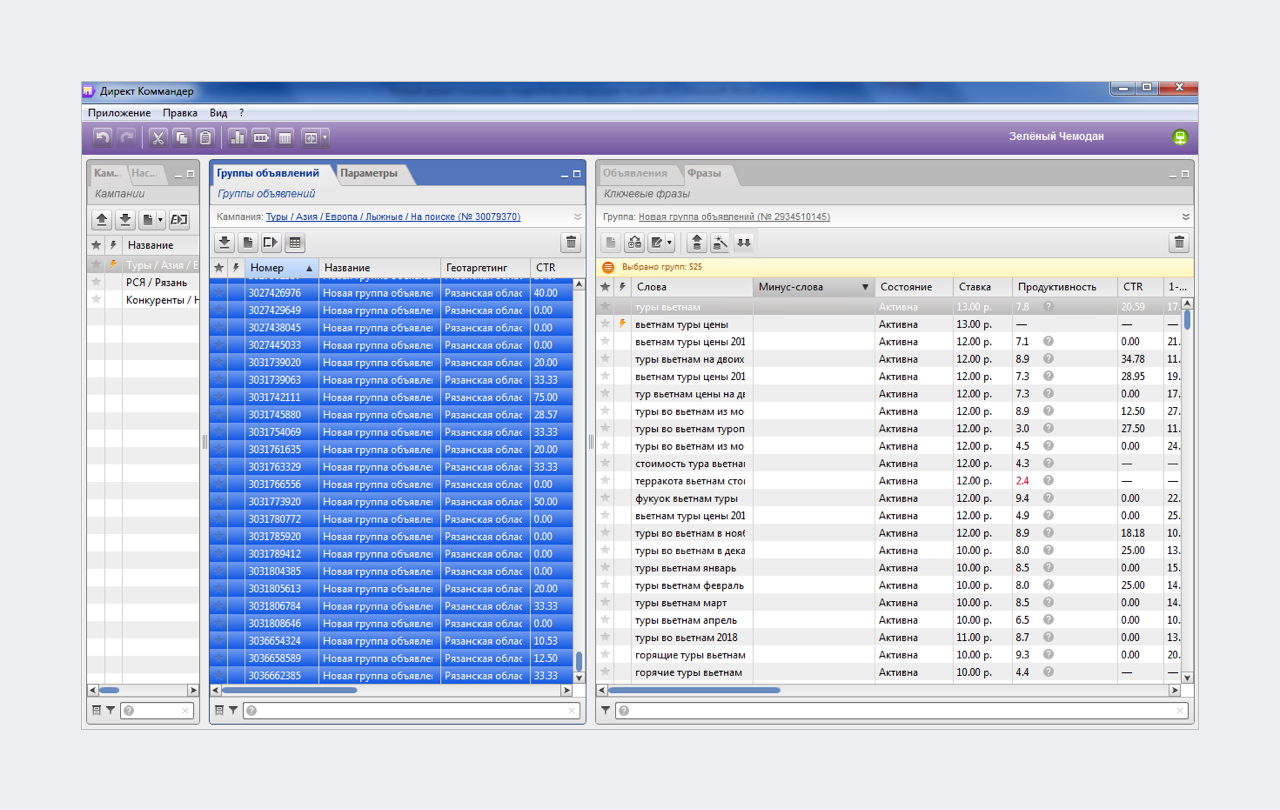Image resolution: width=1280 pixels, height=810 pixels.
Task: Star the РСЯ / Рязань campaign
Action: coord(96,282)
